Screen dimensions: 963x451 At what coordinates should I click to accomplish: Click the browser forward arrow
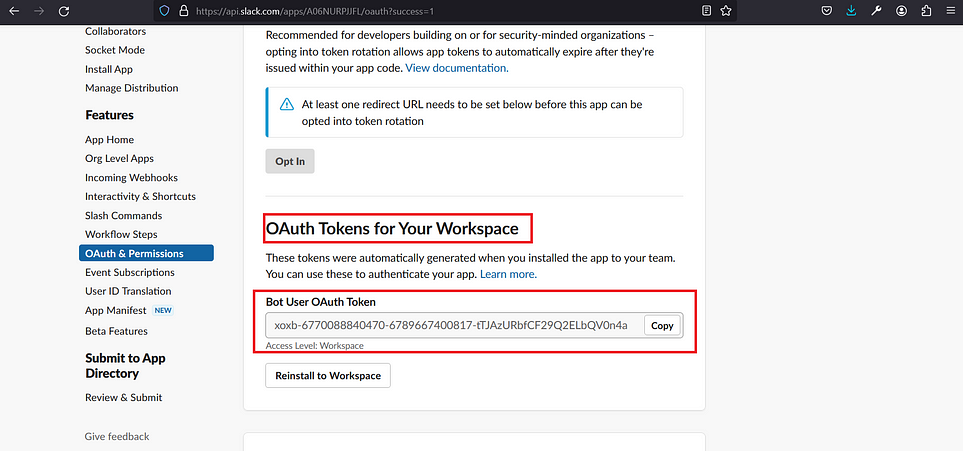click(39, 10)
